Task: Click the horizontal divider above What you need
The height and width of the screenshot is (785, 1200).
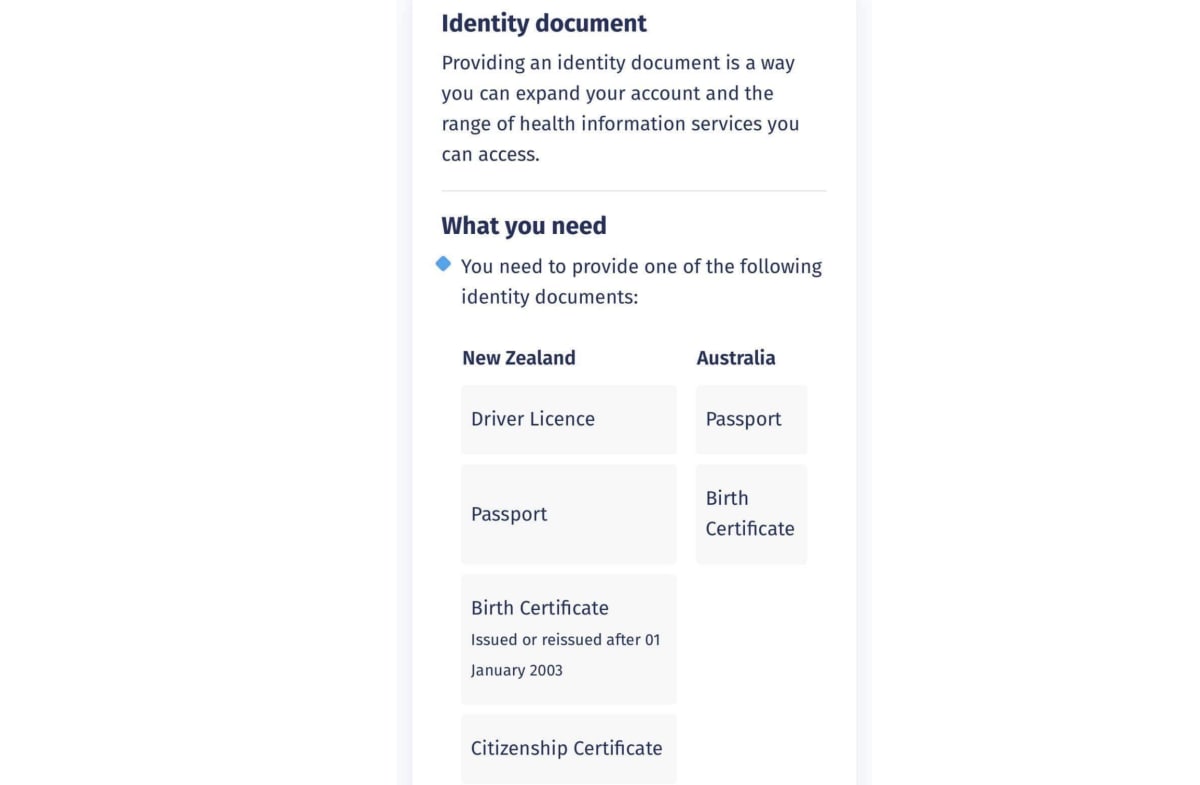Action: (634, 191)
